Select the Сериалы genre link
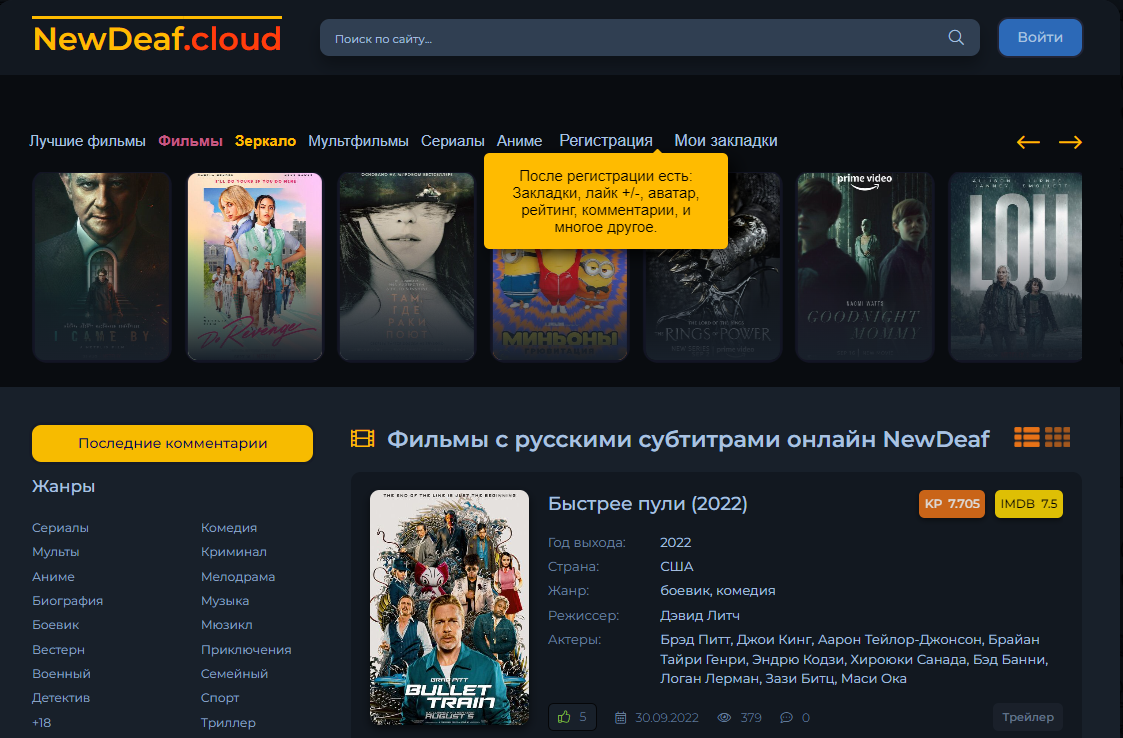1123x738 pixels. coord(60,527)
